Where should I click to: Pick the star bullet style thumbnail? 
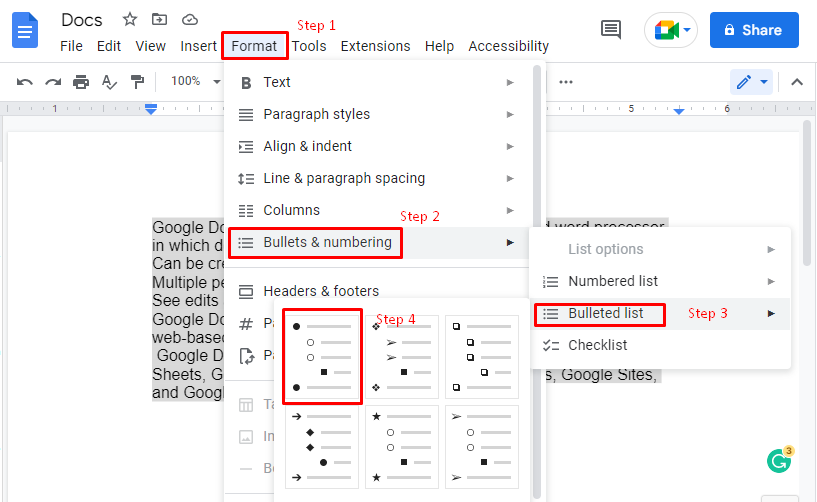click(402, 447)
